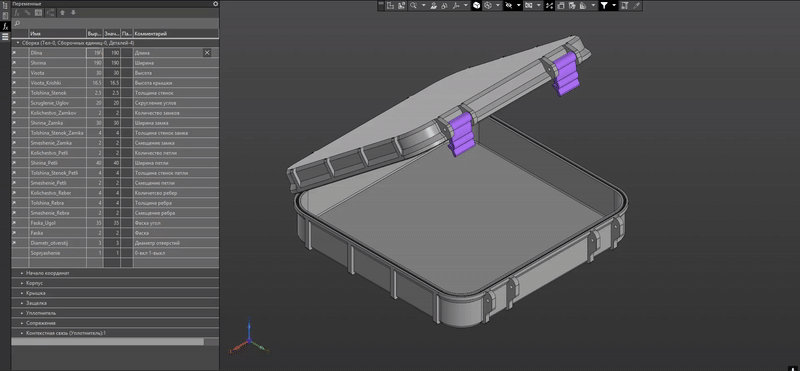Screen dimensions: 800x371
Task: Click the Комментарий column header
Action: [x=176, y=34]
